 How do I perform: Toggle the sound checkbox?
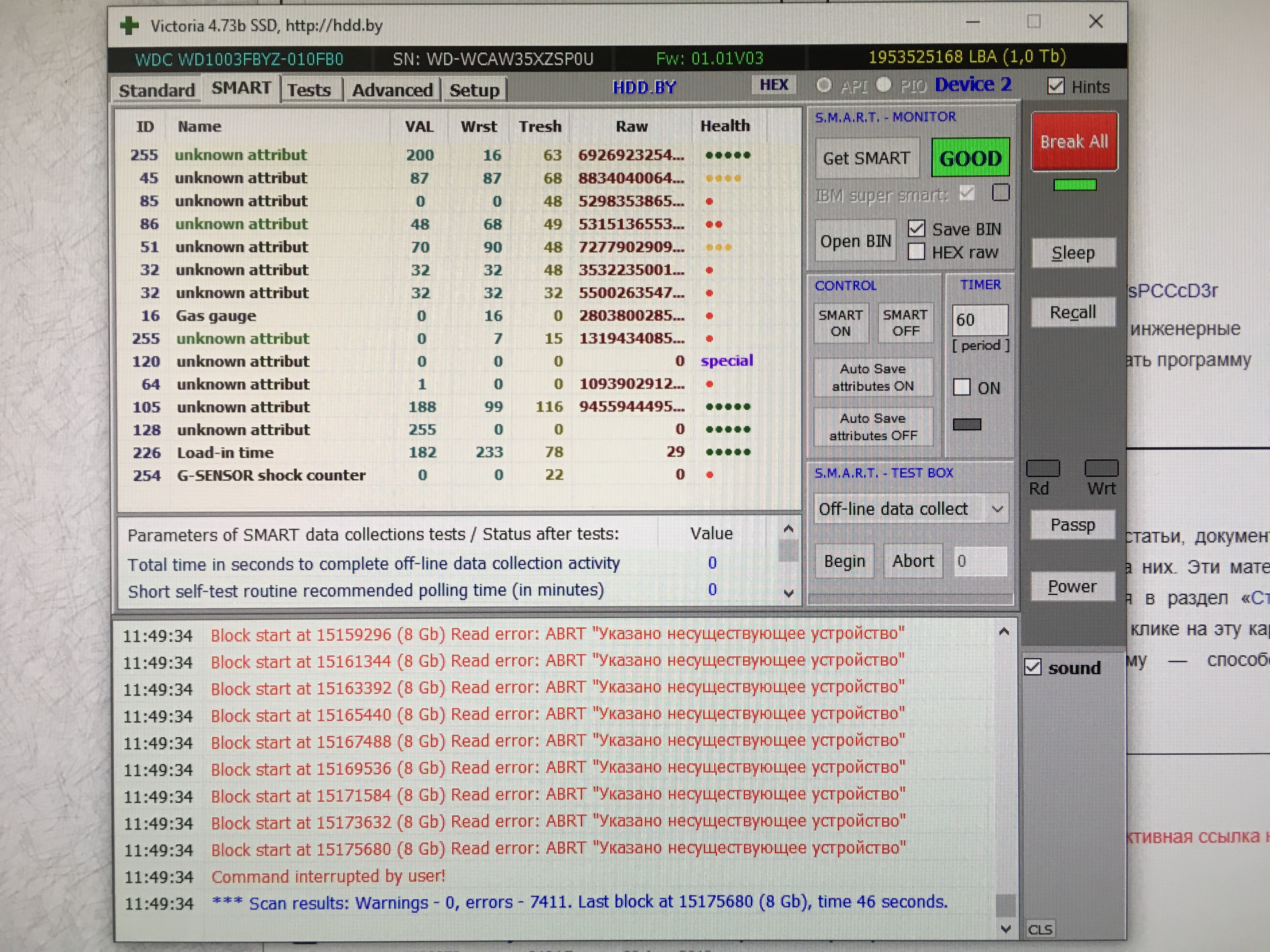pyautogui.click(x=1033, y=667)
